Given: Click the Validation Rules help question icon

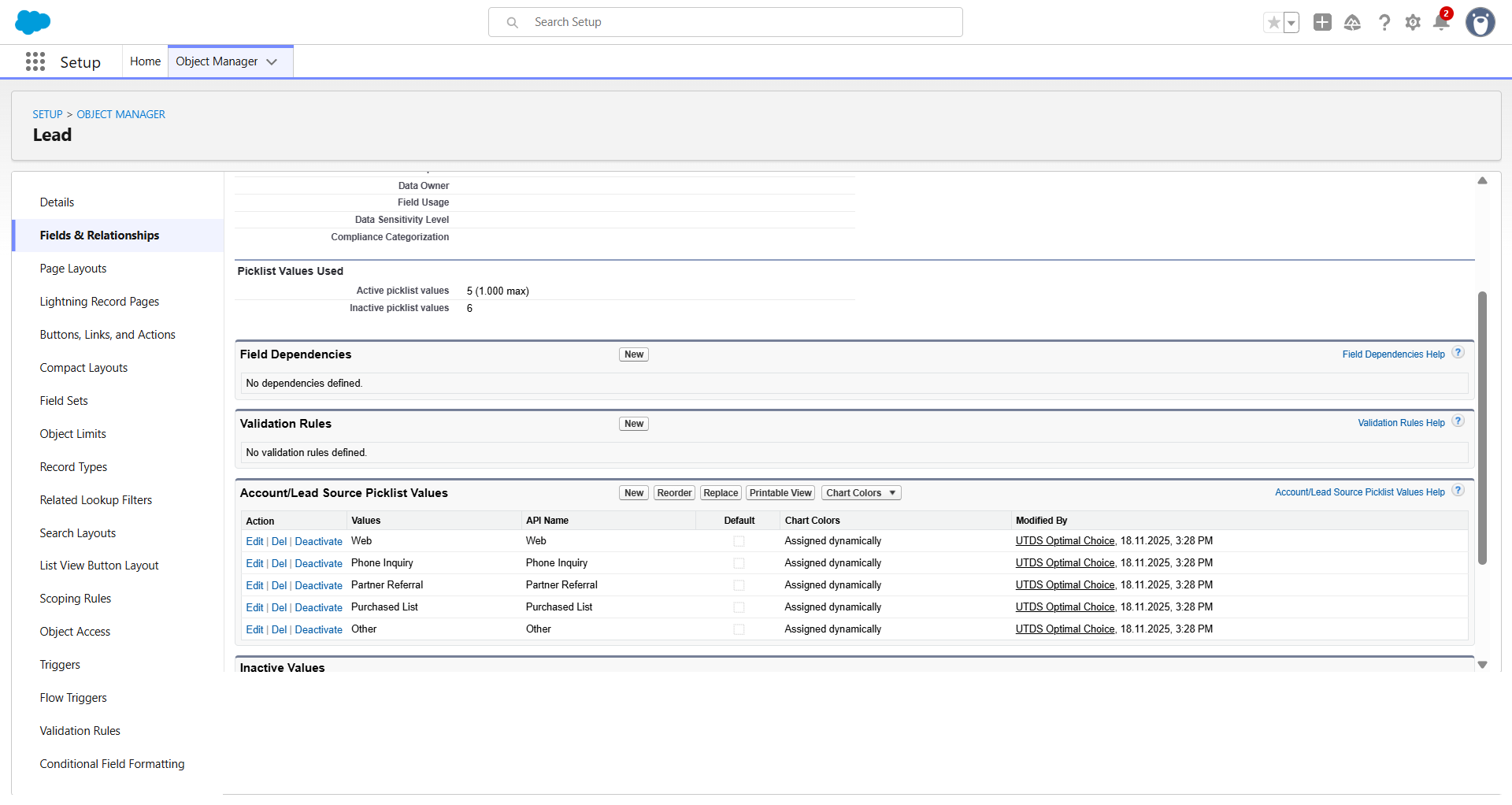Looking at the screenshot, I should coord(1458,421).
